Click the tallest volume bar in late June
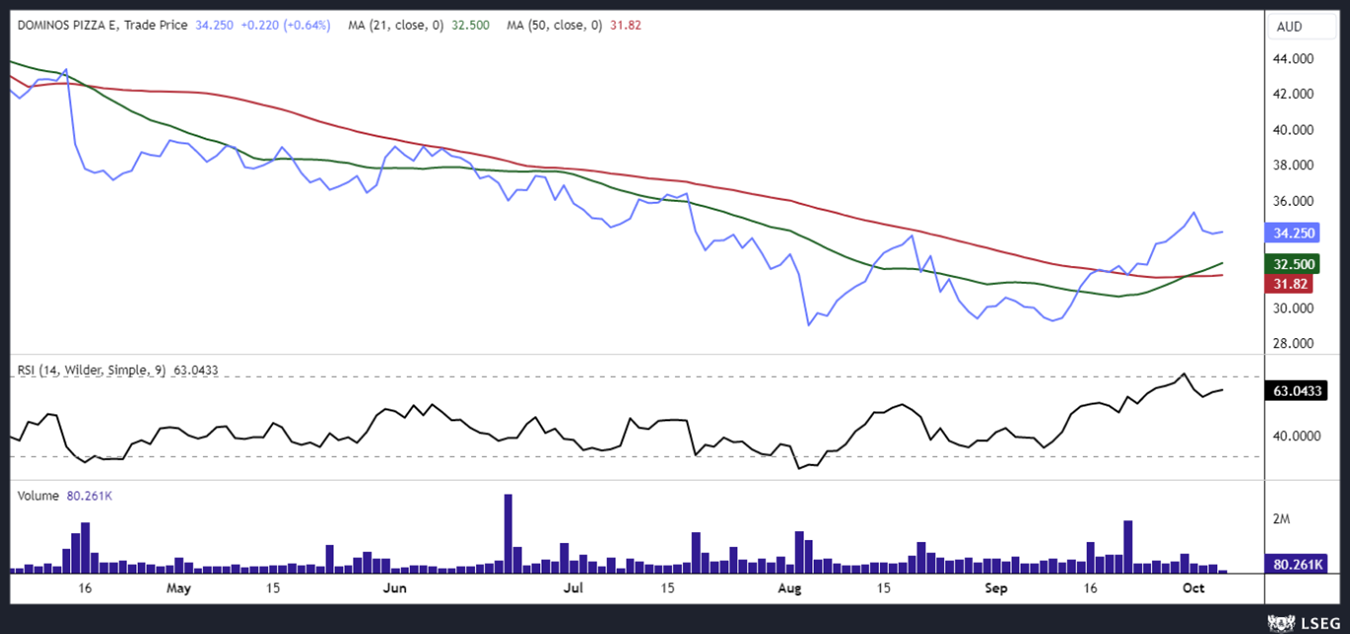 pyautogui.click(x=508, y=533)
